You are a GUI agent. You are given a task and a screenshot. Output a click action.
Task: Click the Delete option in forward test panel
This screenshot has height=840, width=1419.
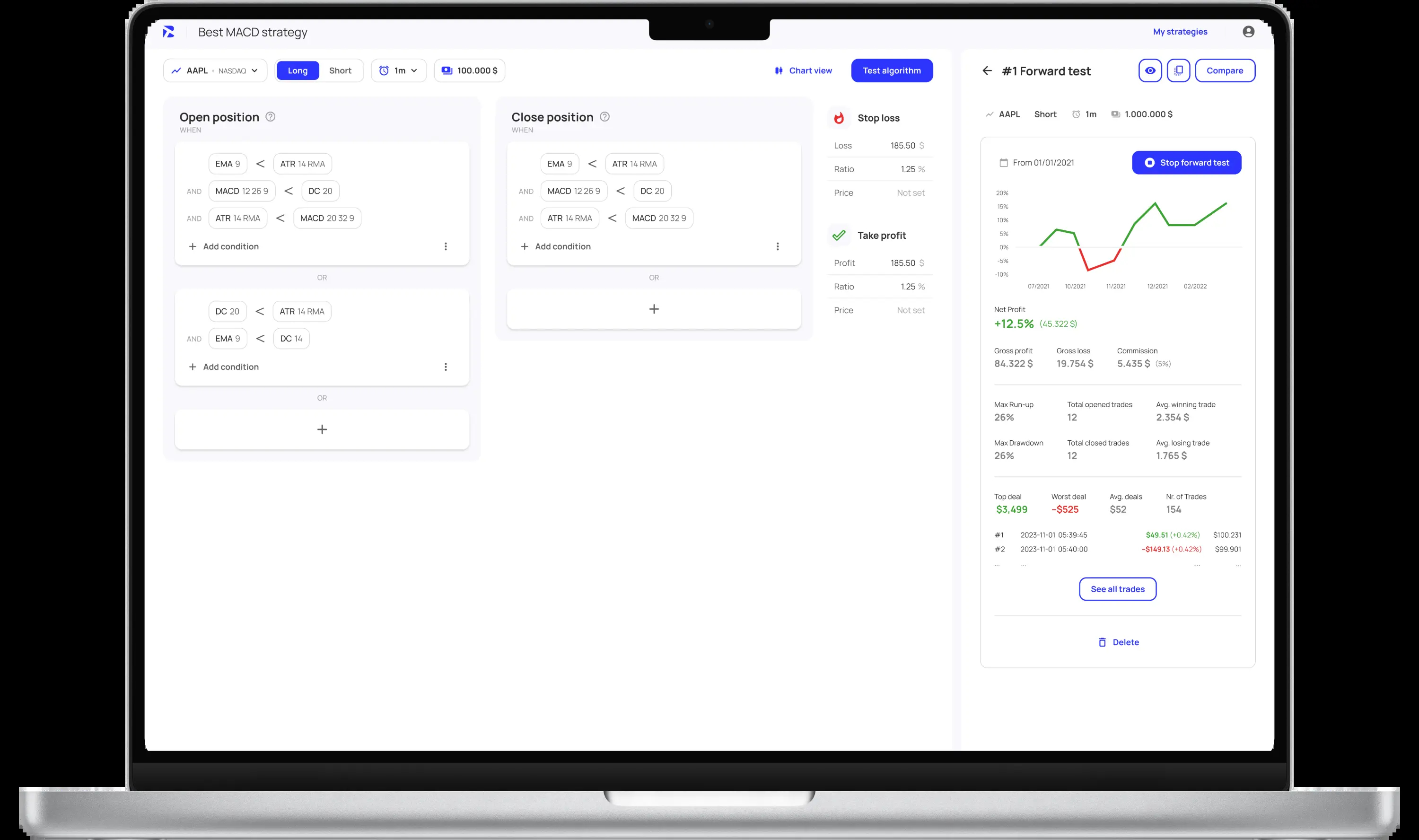coord(1118,642)
